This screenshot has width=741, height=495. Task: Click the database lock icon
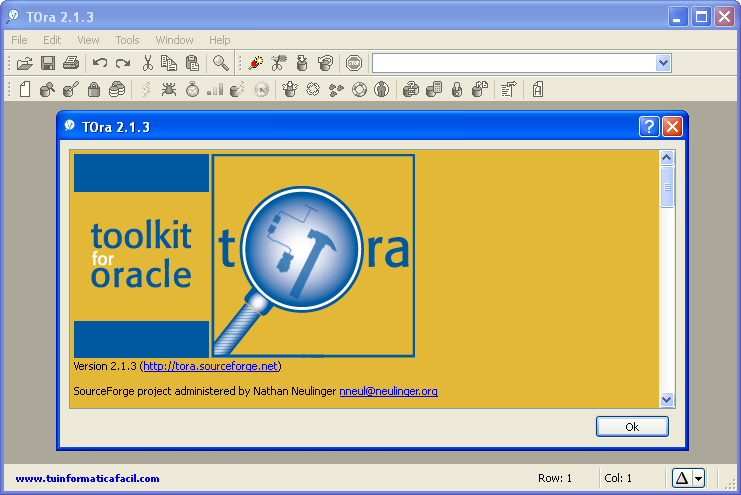457,89
